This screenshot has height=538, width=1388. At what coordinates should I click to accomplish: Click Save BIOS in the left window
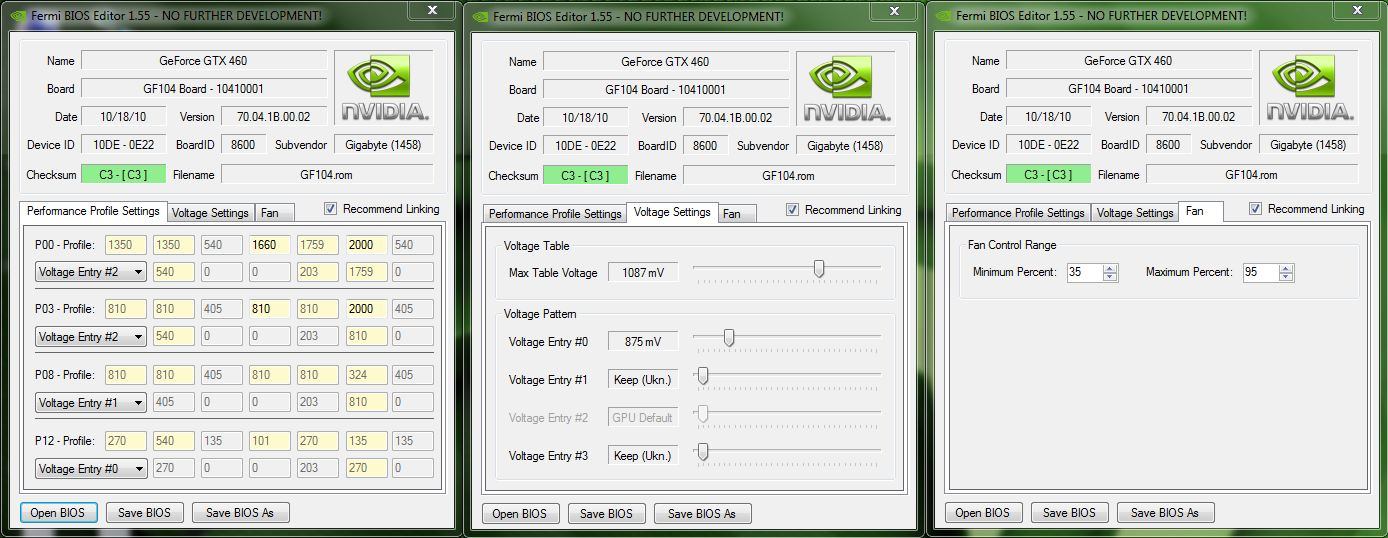[x=145, y=513]
